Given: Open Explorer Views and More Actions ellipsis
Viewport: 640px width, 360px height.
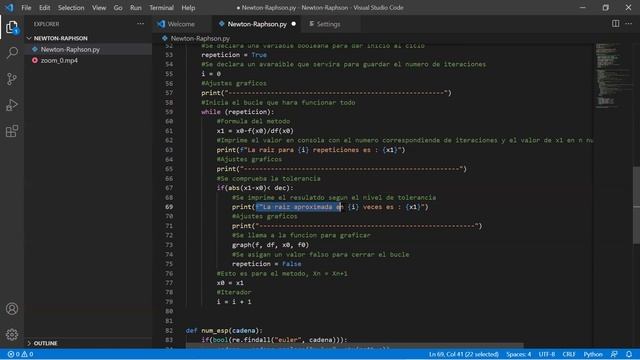Looking at the screenshot, I should (x=140, y=24).
